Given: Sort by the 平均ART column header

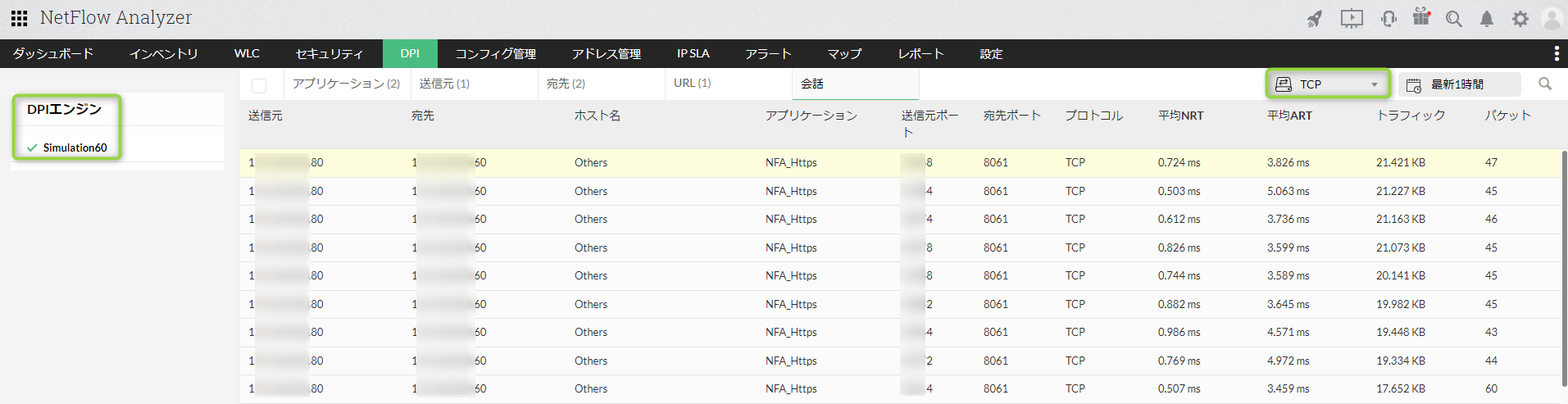Looking at the screenshot, I should (1289, 116).
